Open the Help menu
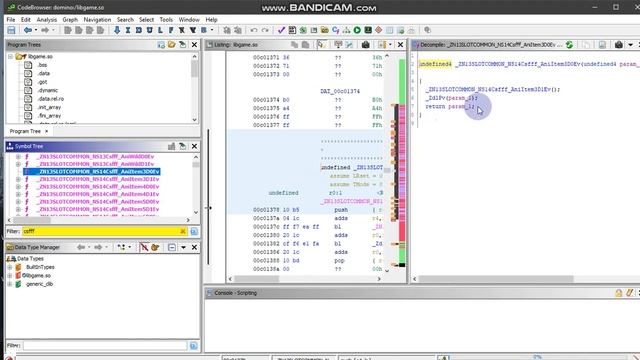Viewport: 640px width, 360px height. (x=211, y=20)
